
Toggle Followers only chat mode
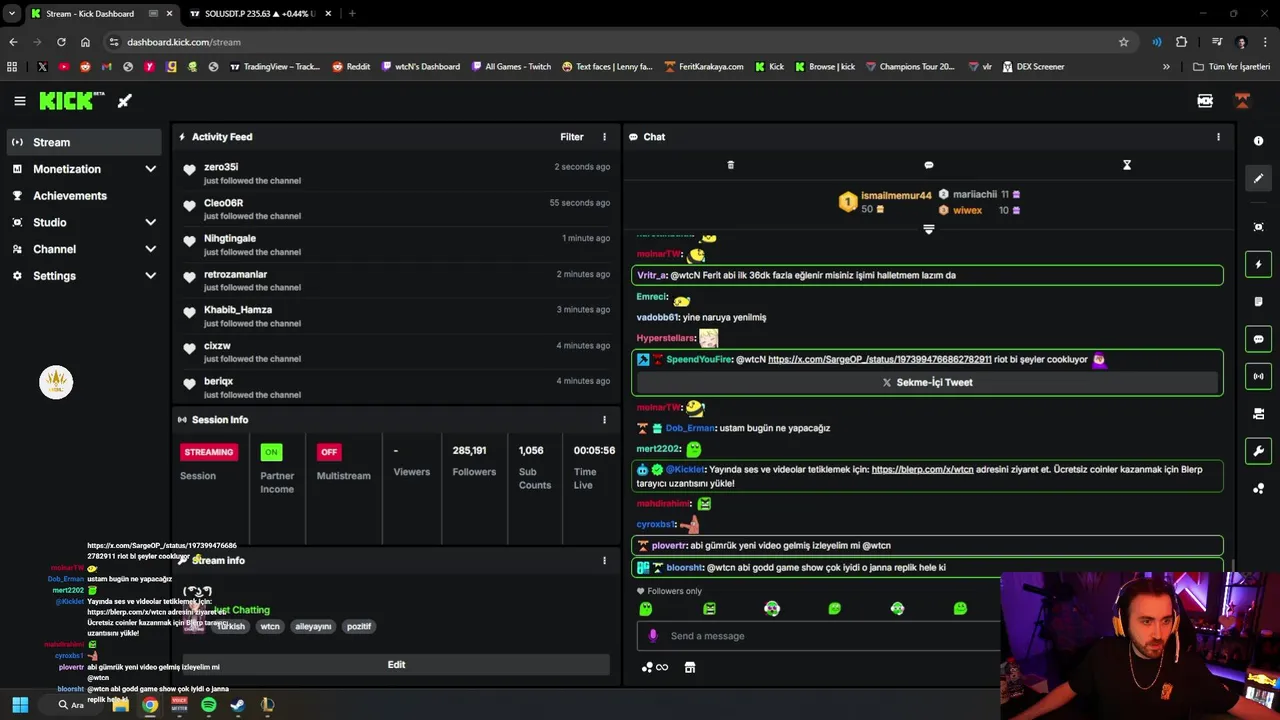point(669,591)
